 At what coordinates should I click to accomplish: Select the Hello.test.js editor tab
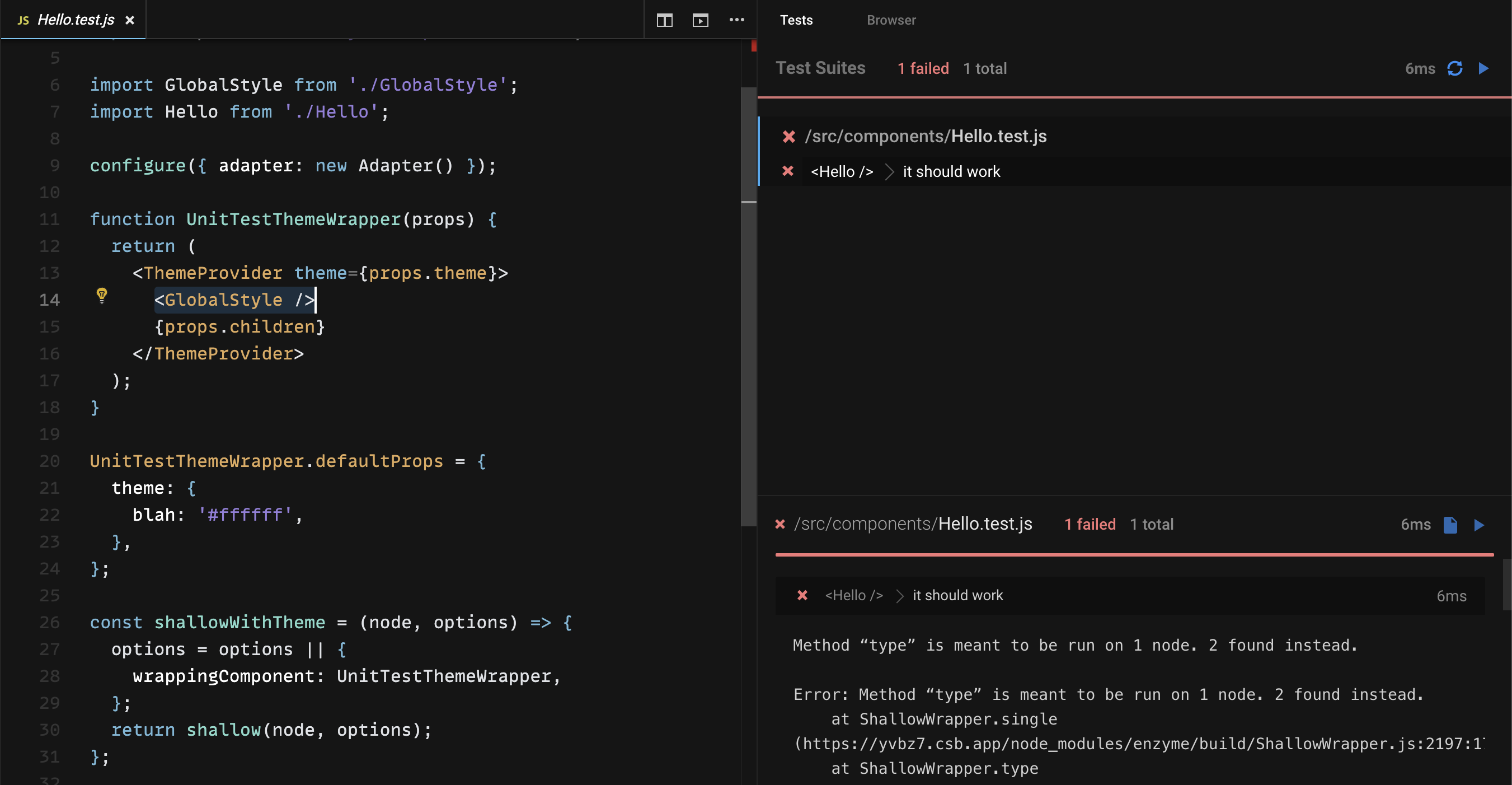73,20
